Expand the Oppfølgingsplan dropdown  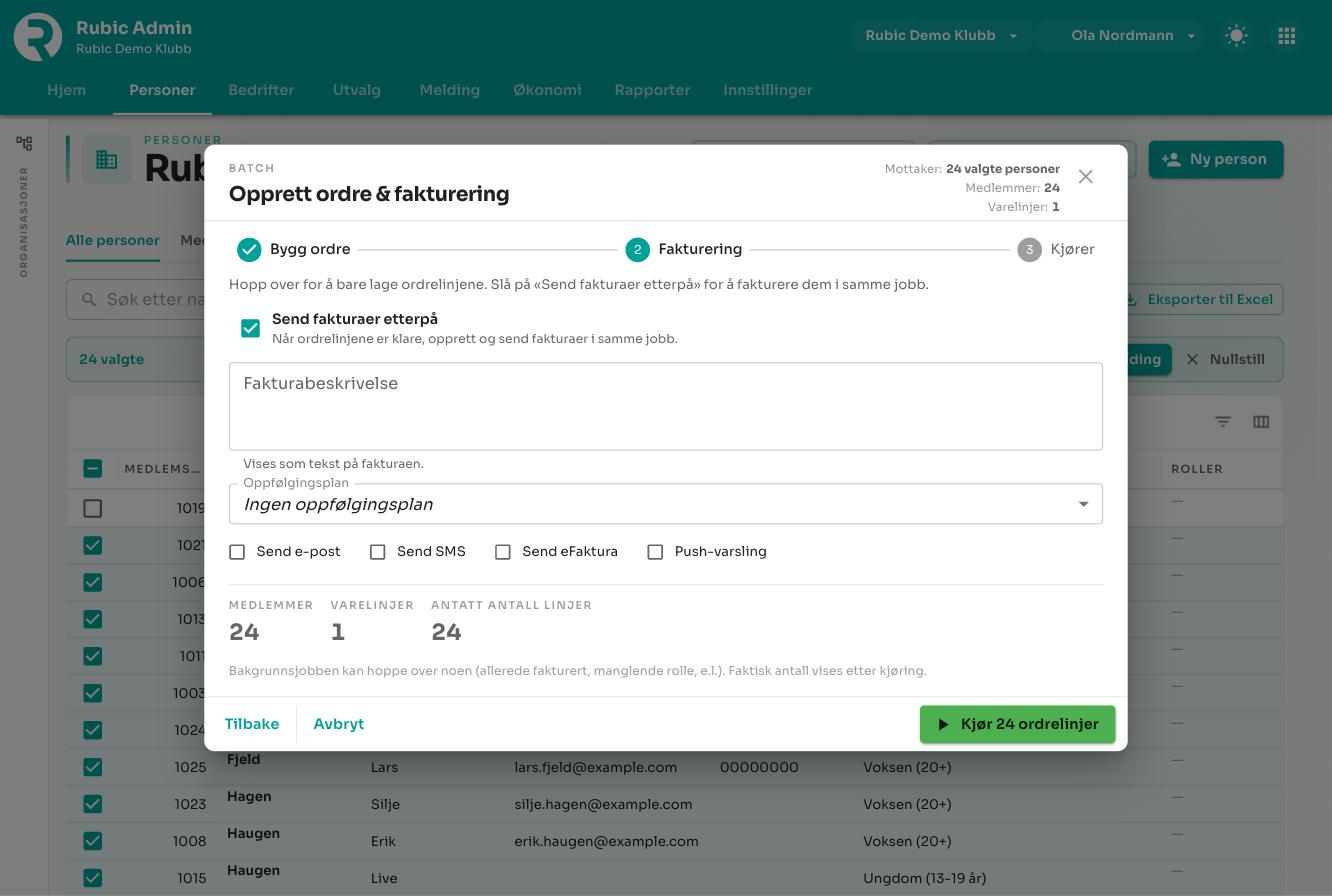666,504
